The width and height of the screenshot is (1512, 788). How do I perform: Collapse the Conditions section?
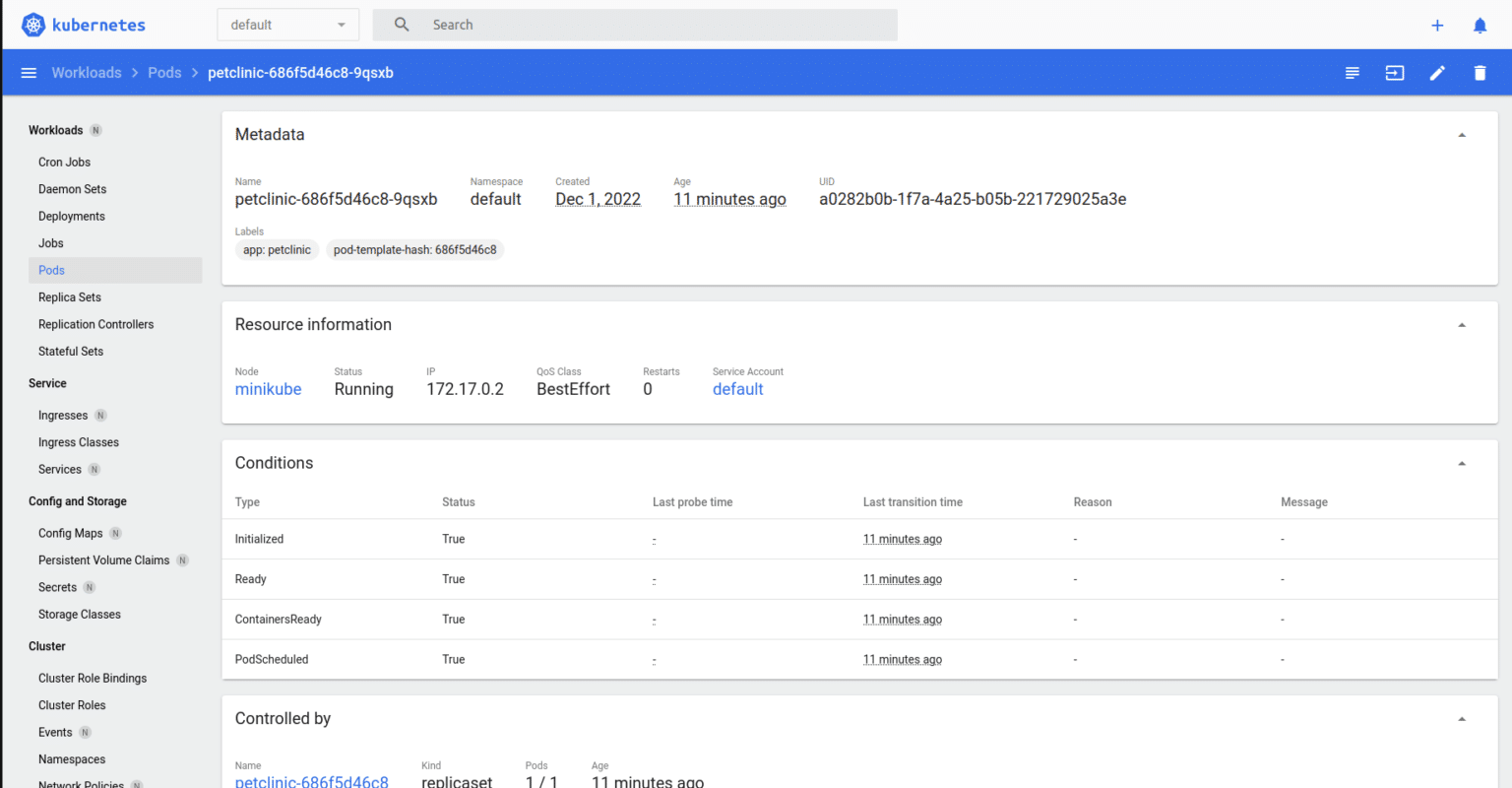(1462, 463)
